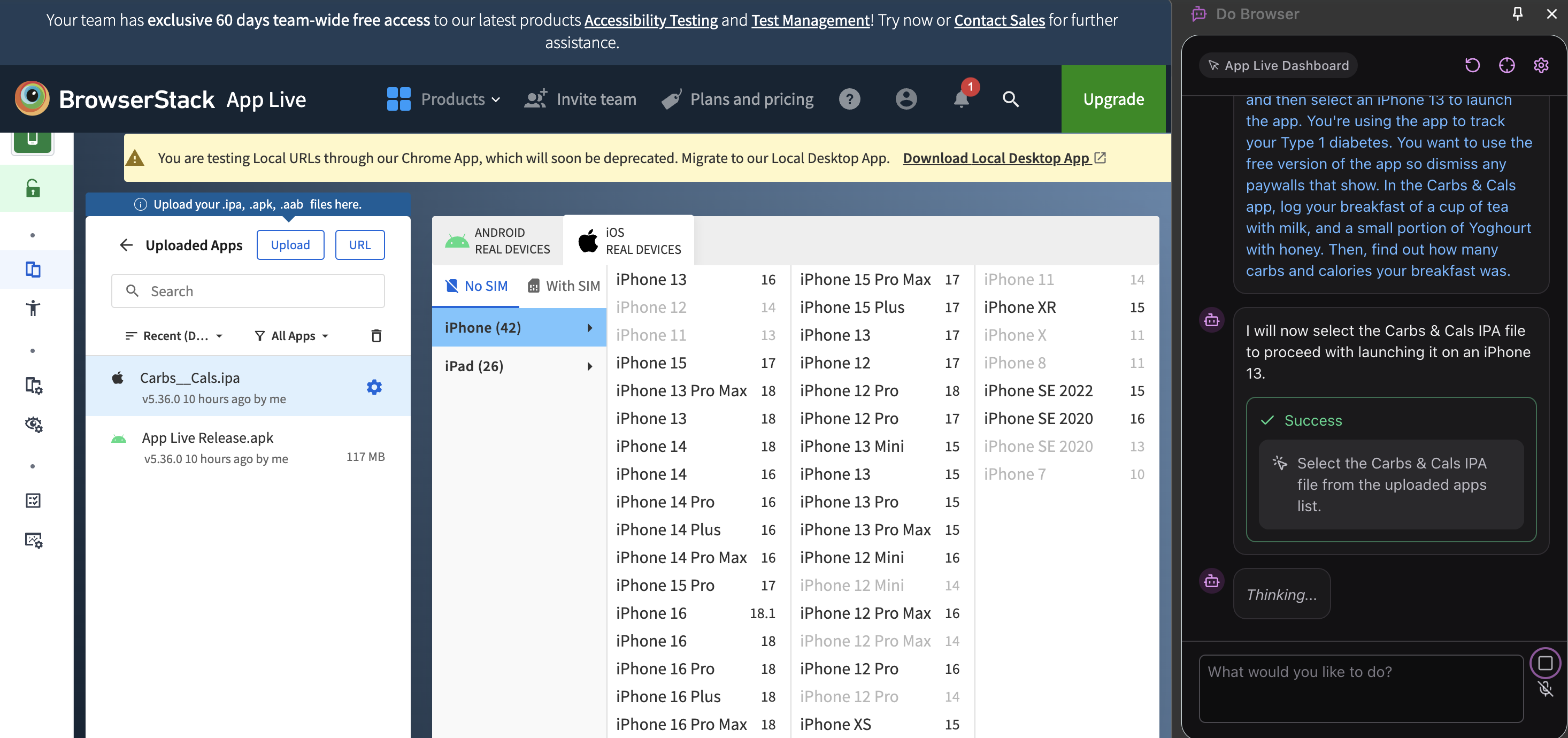Viewport: 1568px width, 738px height.
Task: Select iPhone XS iOS 15
Action: (x=880, y=724)
